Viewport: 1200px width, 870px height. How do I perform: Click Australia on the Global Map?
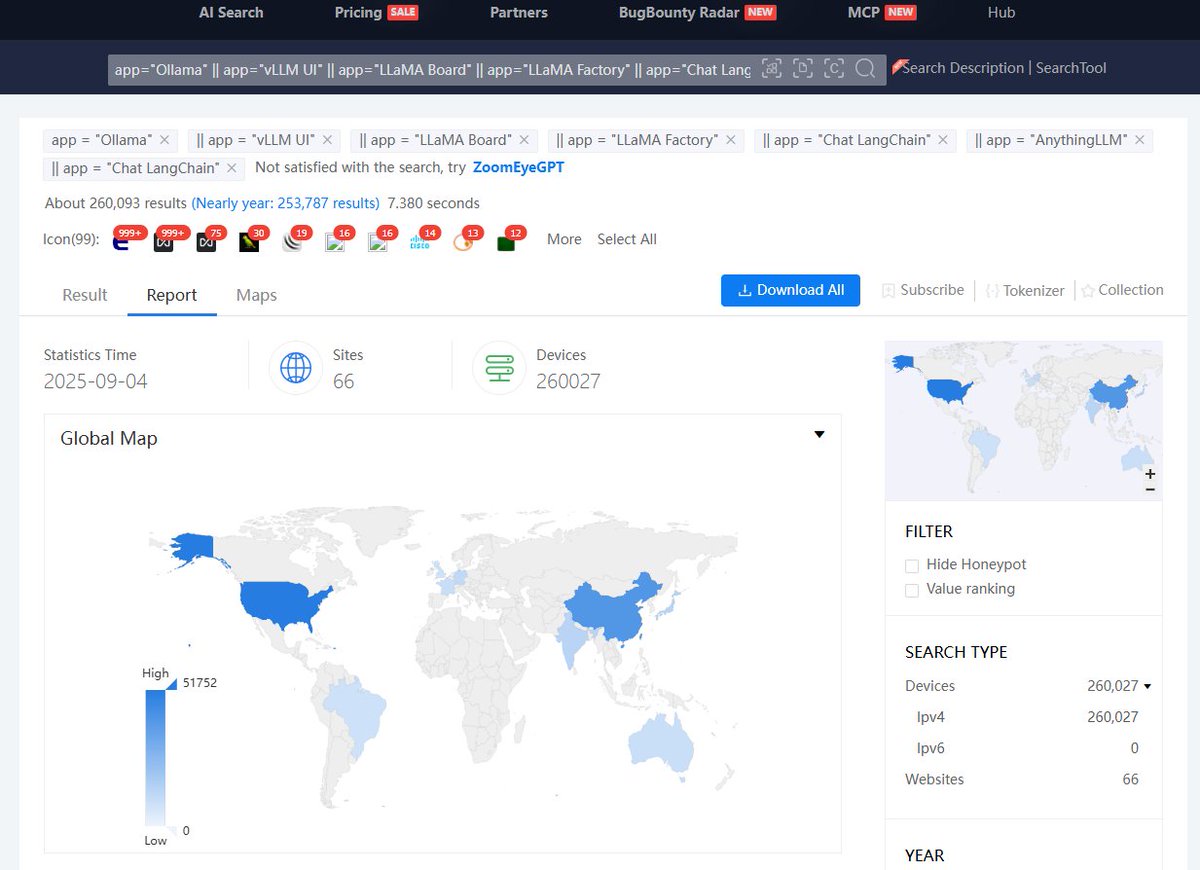click(x=661, y=745)
